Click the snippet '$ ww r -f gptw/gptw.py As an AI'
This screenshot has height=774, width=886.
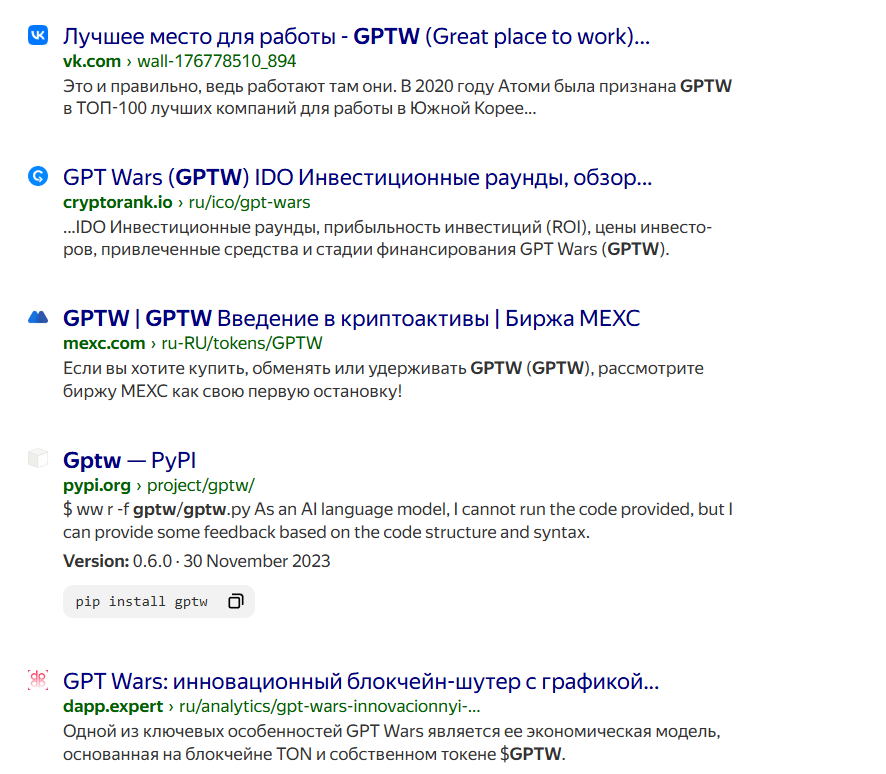pos(398,510)
